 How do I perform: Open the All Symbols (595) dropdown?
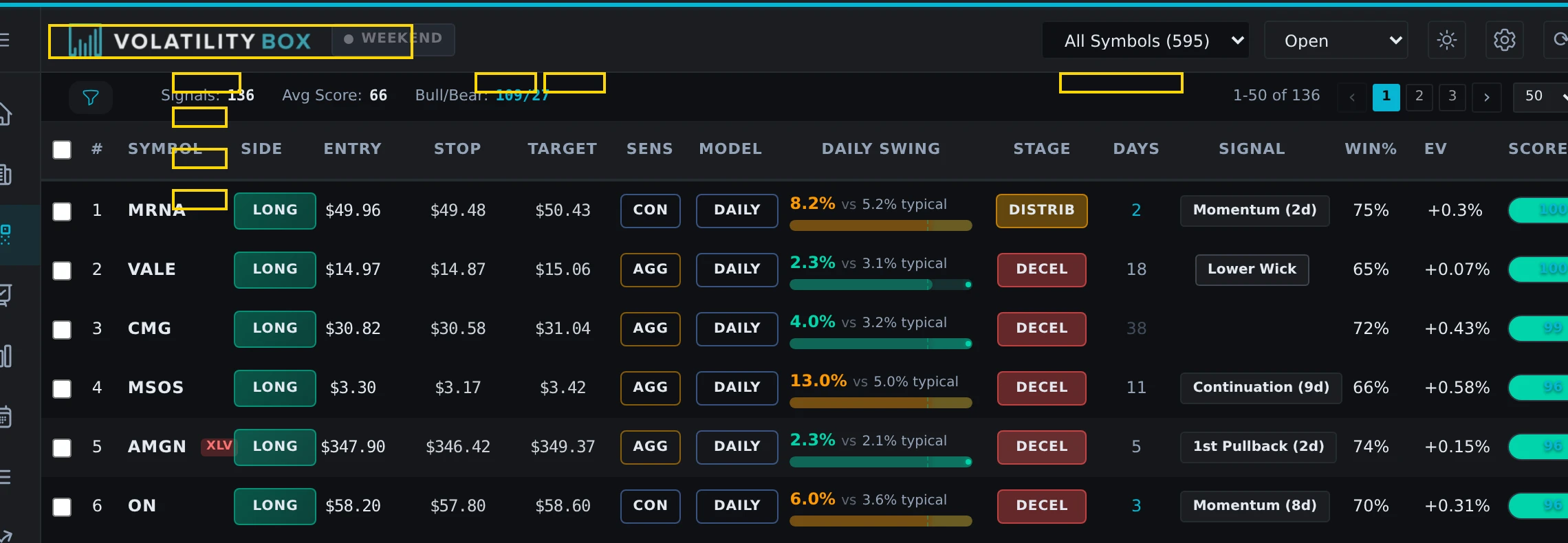pos(1146,41)
